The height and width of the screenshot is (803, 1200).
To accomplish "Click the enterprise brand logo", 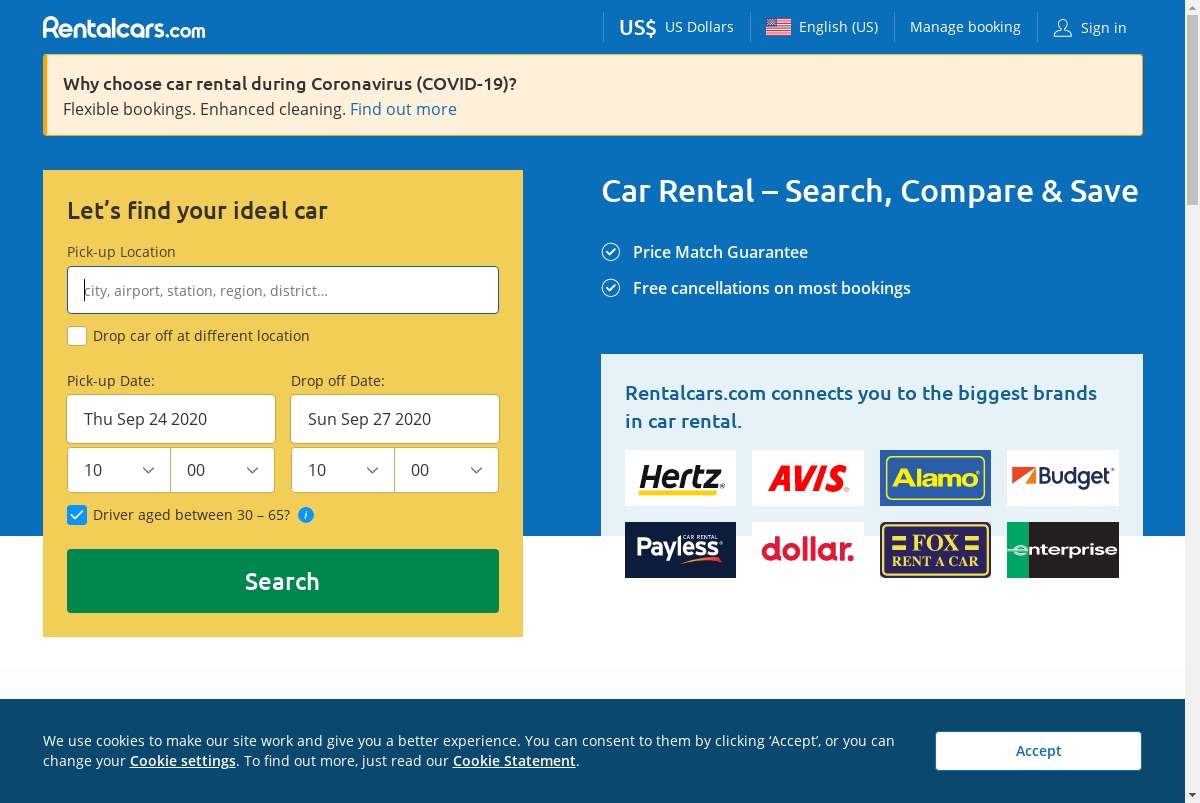I will pyautogui.click(x=1063, y=550).
